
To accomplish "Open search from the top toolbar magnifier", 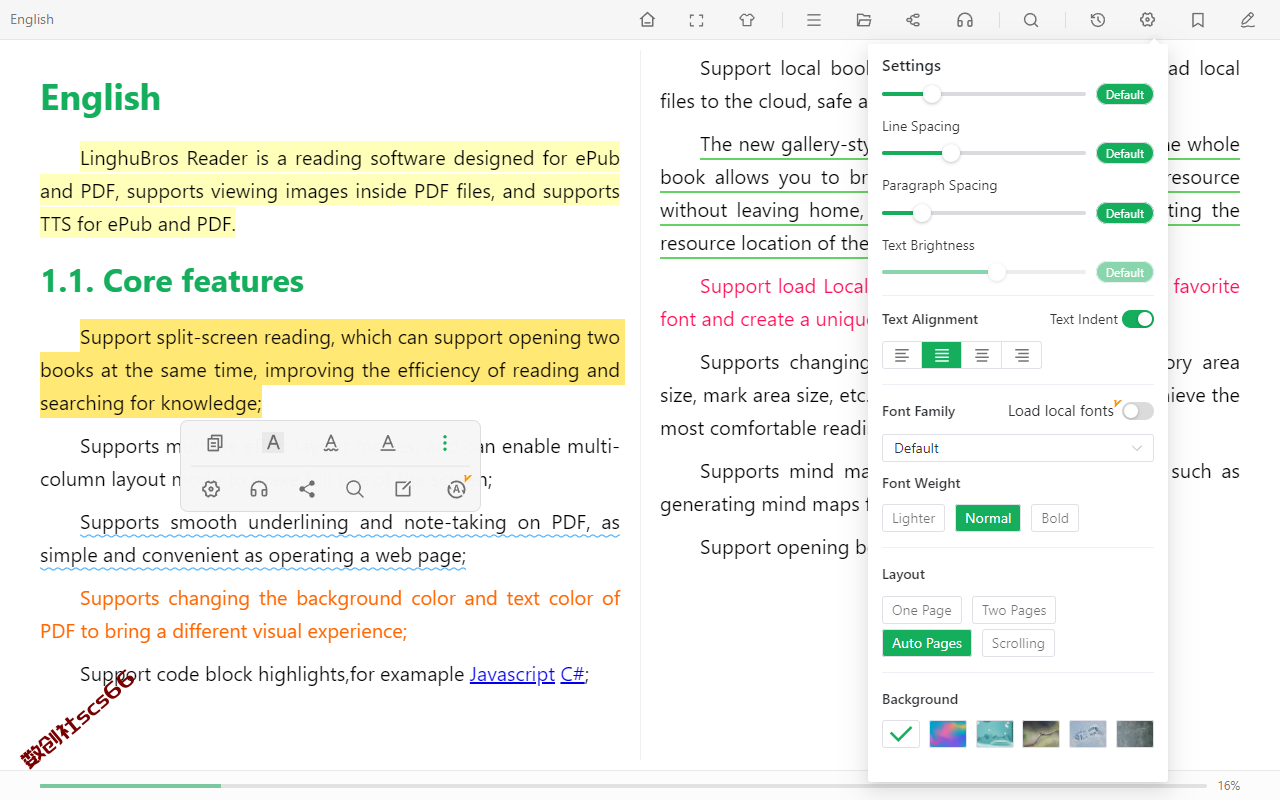I will click(x=1031, y=20).
